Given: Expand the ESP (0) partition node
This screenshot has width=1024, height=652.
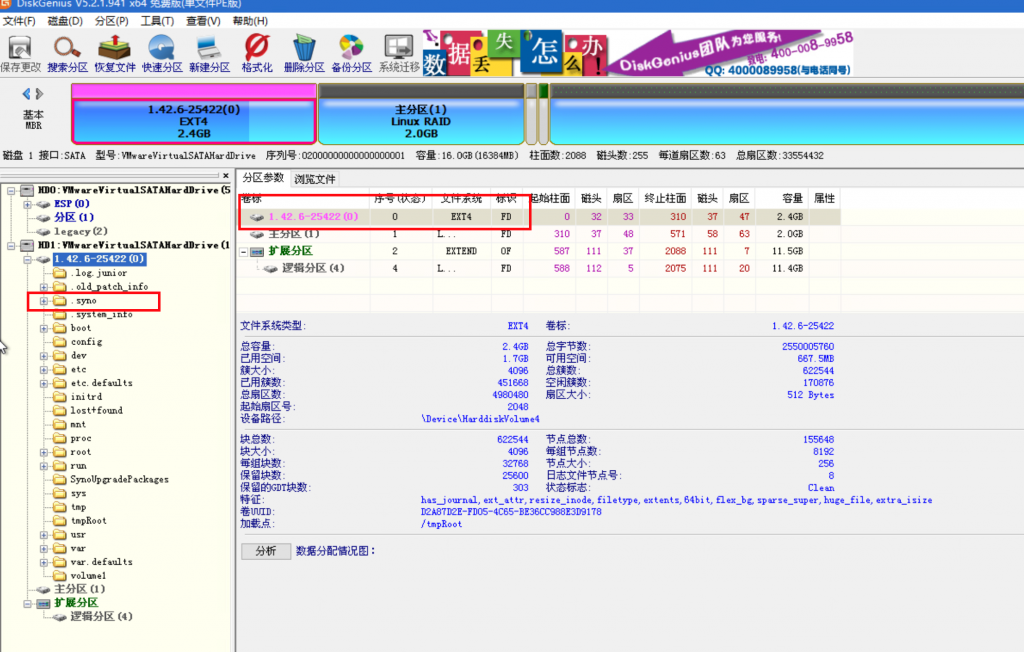Looking at the screenshot, I should [x=27, y=204].
